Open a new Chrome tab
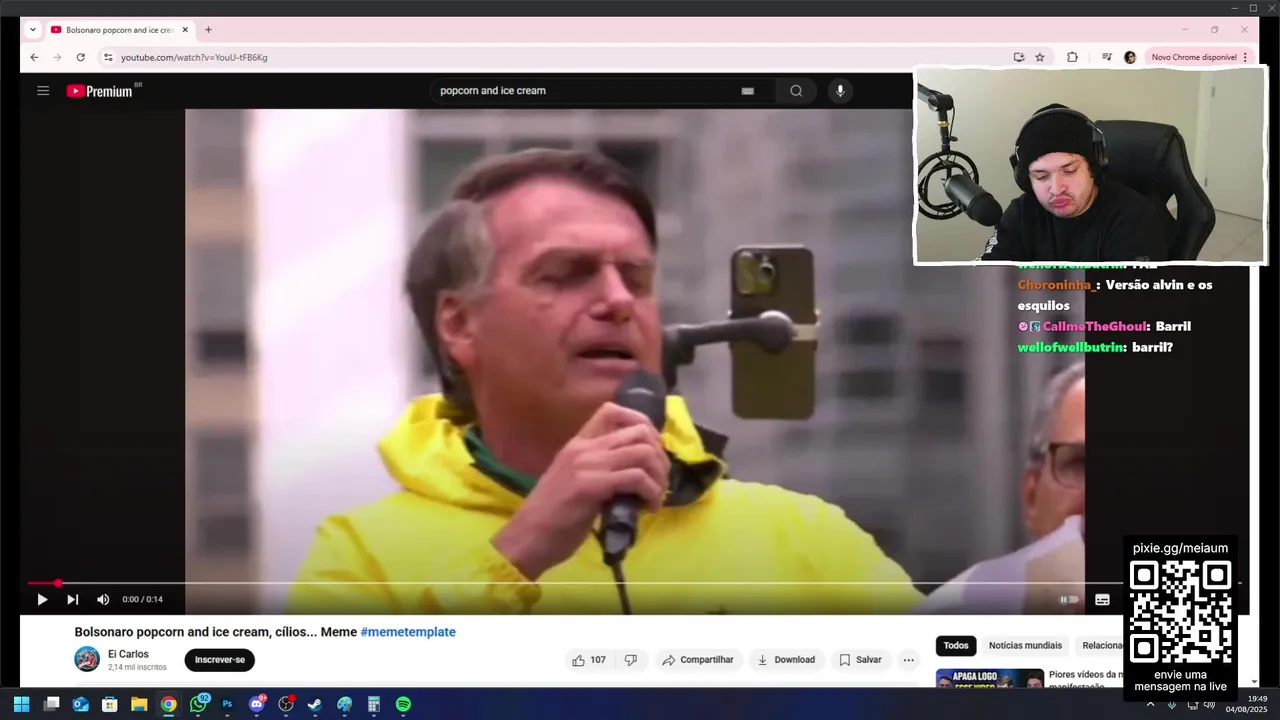 [208, 30]
